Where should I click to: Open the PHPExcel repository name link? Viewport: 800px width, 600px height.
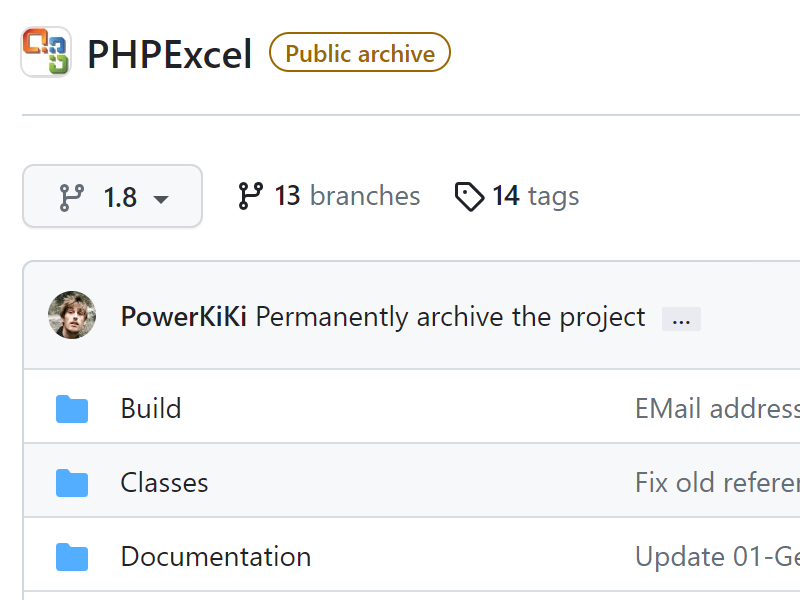point(169,54)
